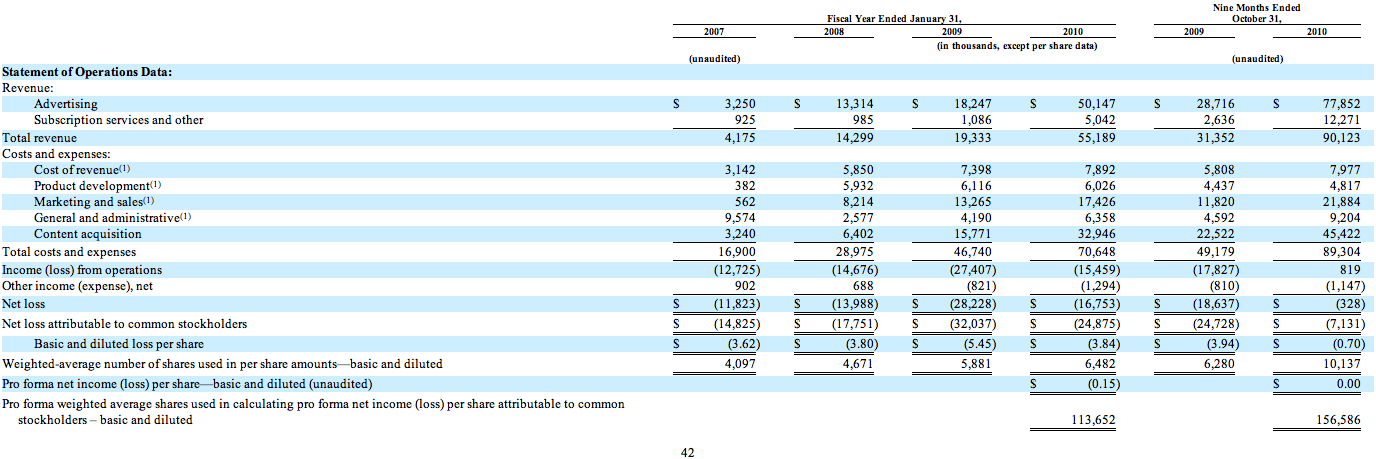The width and height of the screenshot is (1376, 459).
Task: Select weighted-average shares value 10,137
Action: 1340,364
